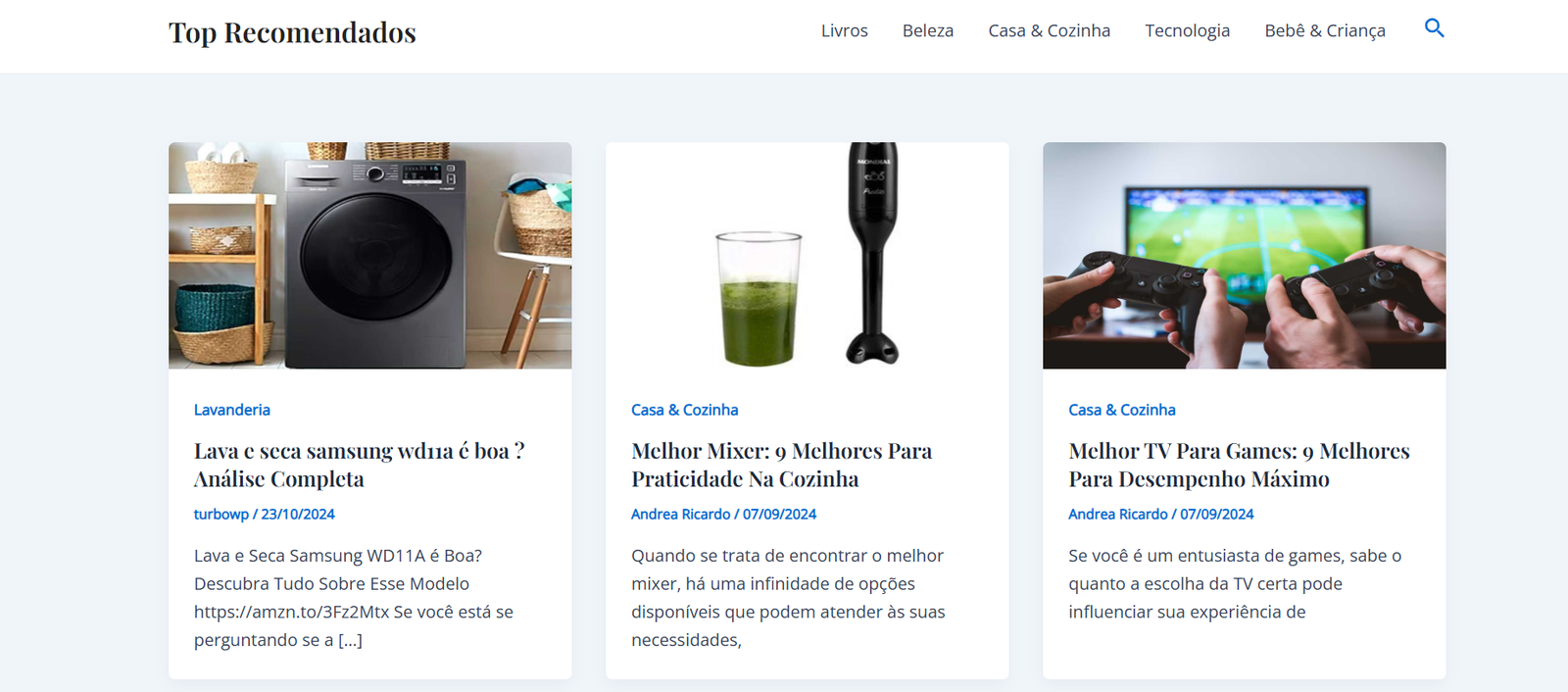Image resolution: width=1568 pixels, height=692 pixels.
Task: Click the Samsung post excerpt text
Action: click(x=354, y=597)
